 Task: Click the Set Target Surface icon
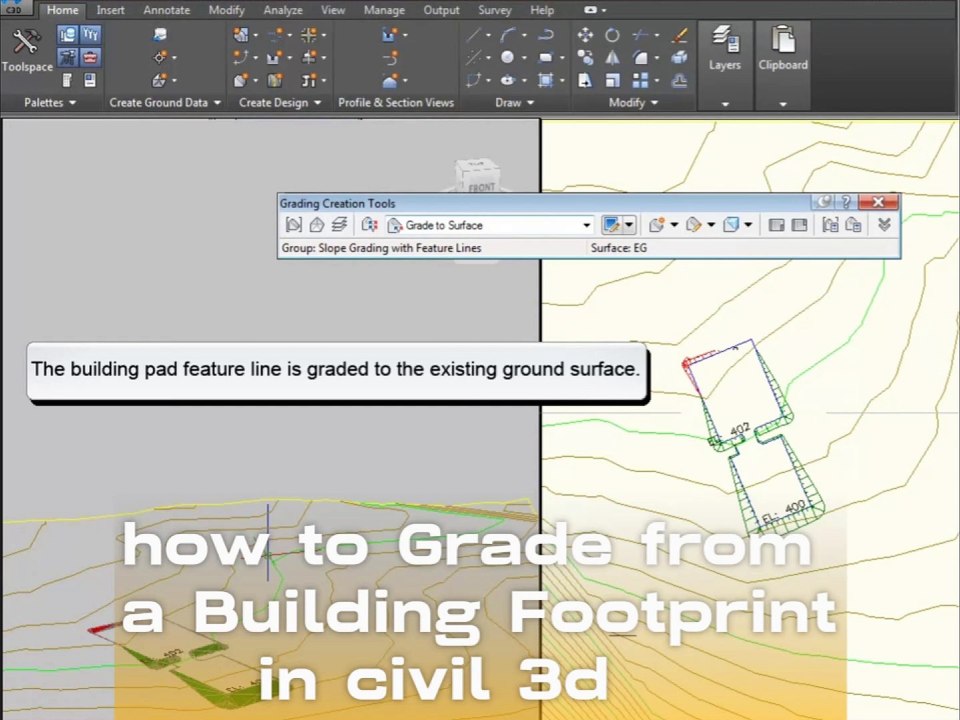click(317, 225)
